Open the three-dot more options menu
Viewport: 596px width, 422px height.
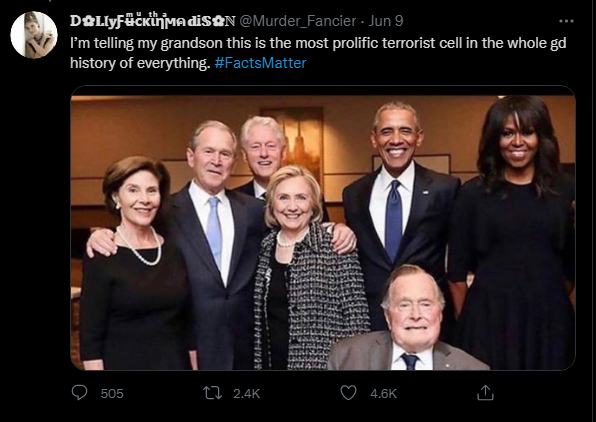click(x=566, y=21)
